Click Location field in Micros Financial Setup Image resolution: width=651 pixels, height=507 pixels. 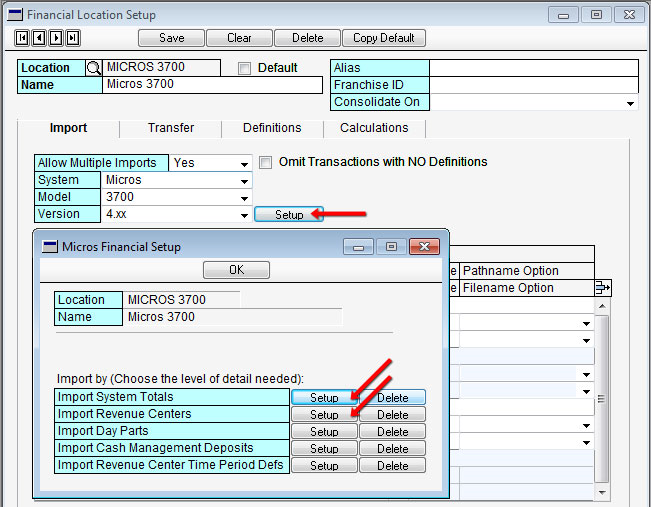pos(182,300)
